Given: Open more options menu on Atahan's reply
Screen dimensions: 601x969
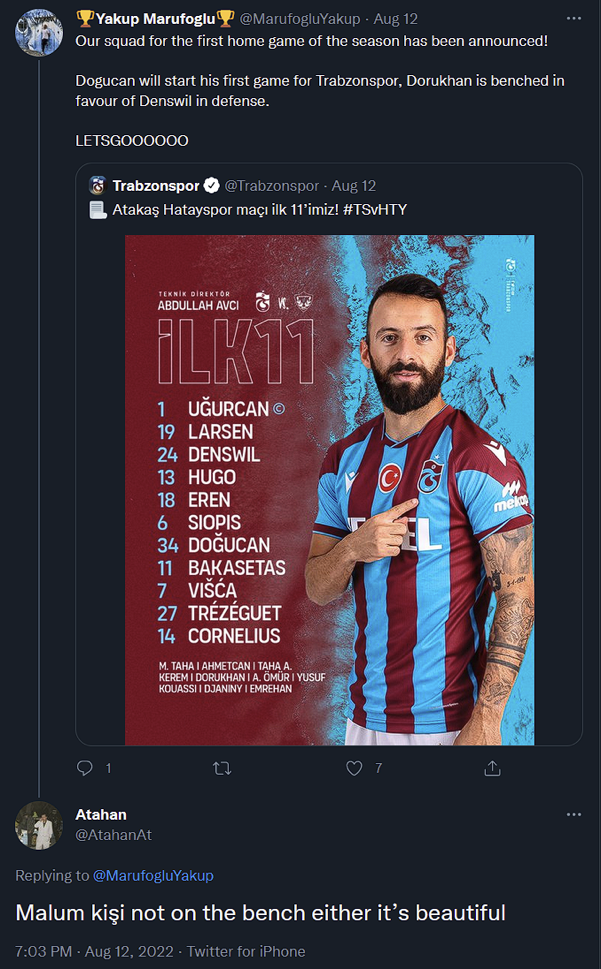Looking at the screenshot, I should (x=572, y=814).
